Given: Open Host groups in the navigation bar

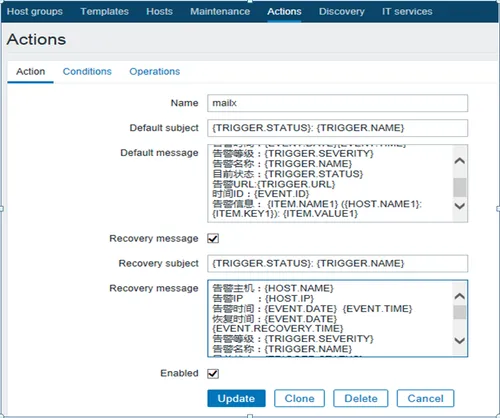Looking at the screenshot, I should point(35,11).
